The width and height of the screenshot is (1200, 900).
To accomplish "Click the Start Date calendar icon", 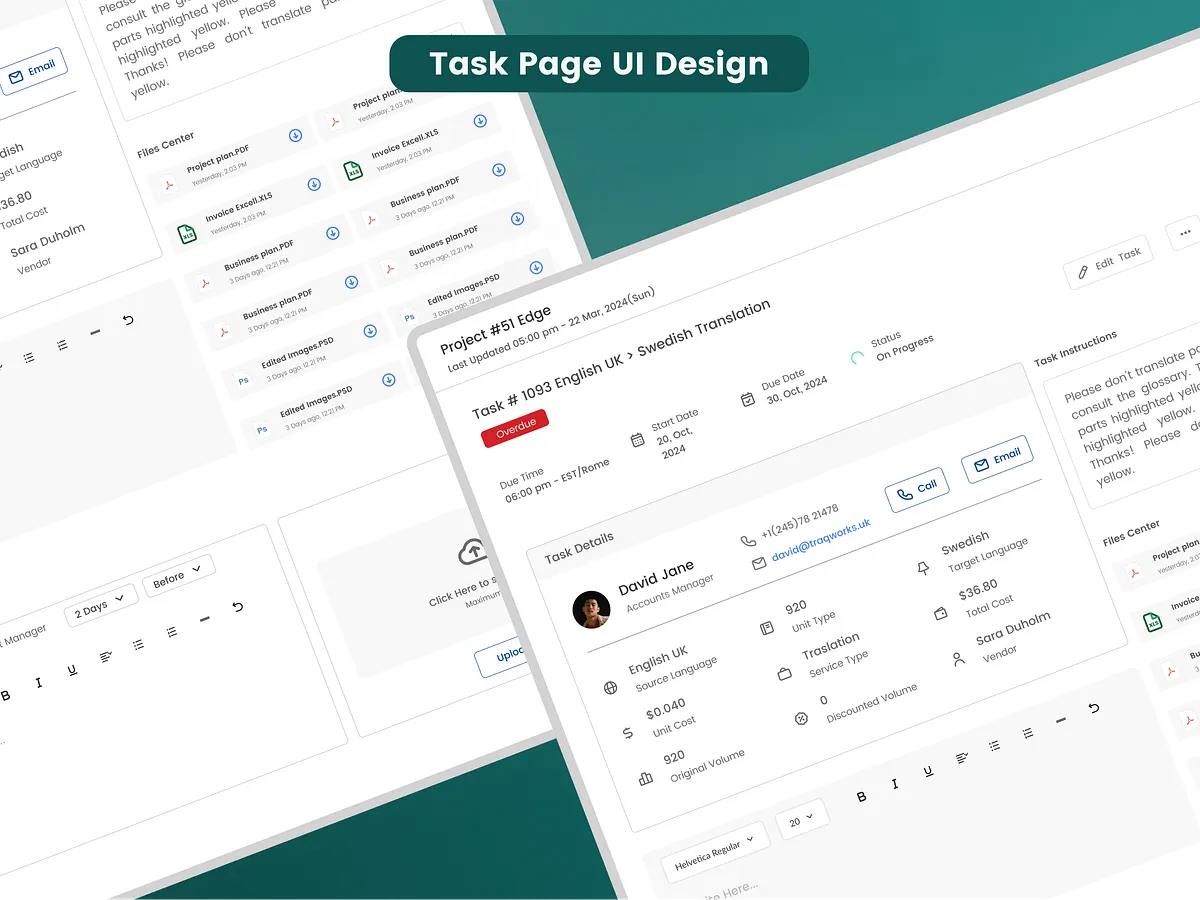I will click(x=637, y=440).
